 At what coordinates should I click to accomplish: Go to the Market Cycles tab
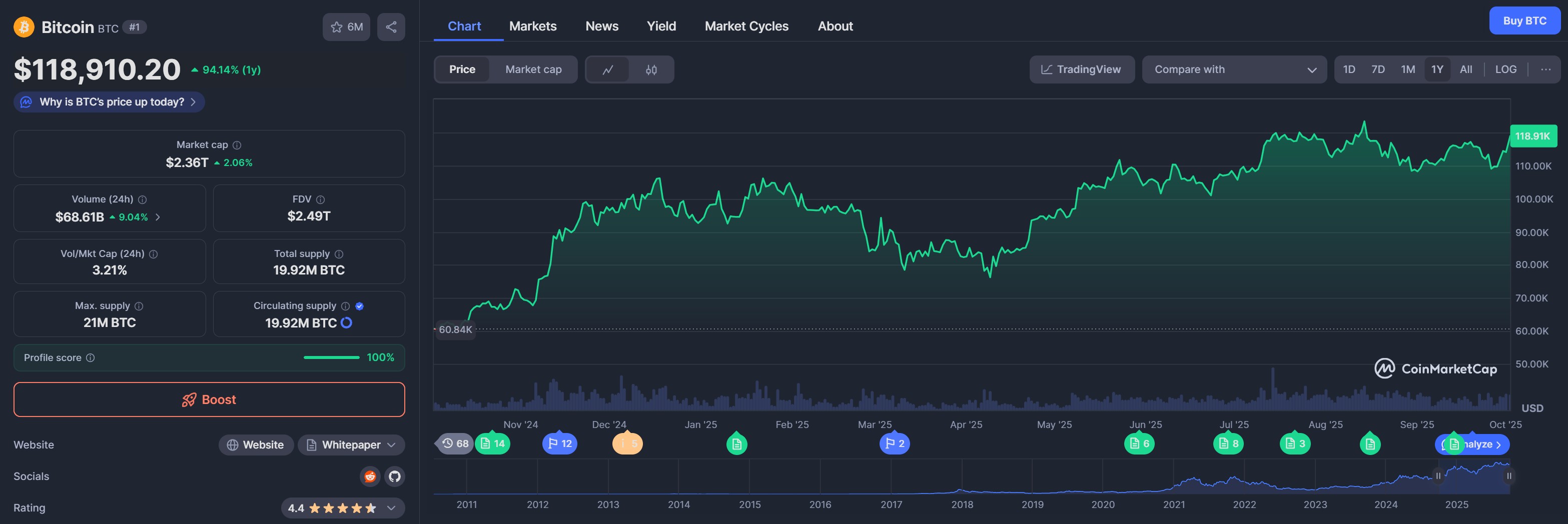pyautogui.click(x=746, y=26)
